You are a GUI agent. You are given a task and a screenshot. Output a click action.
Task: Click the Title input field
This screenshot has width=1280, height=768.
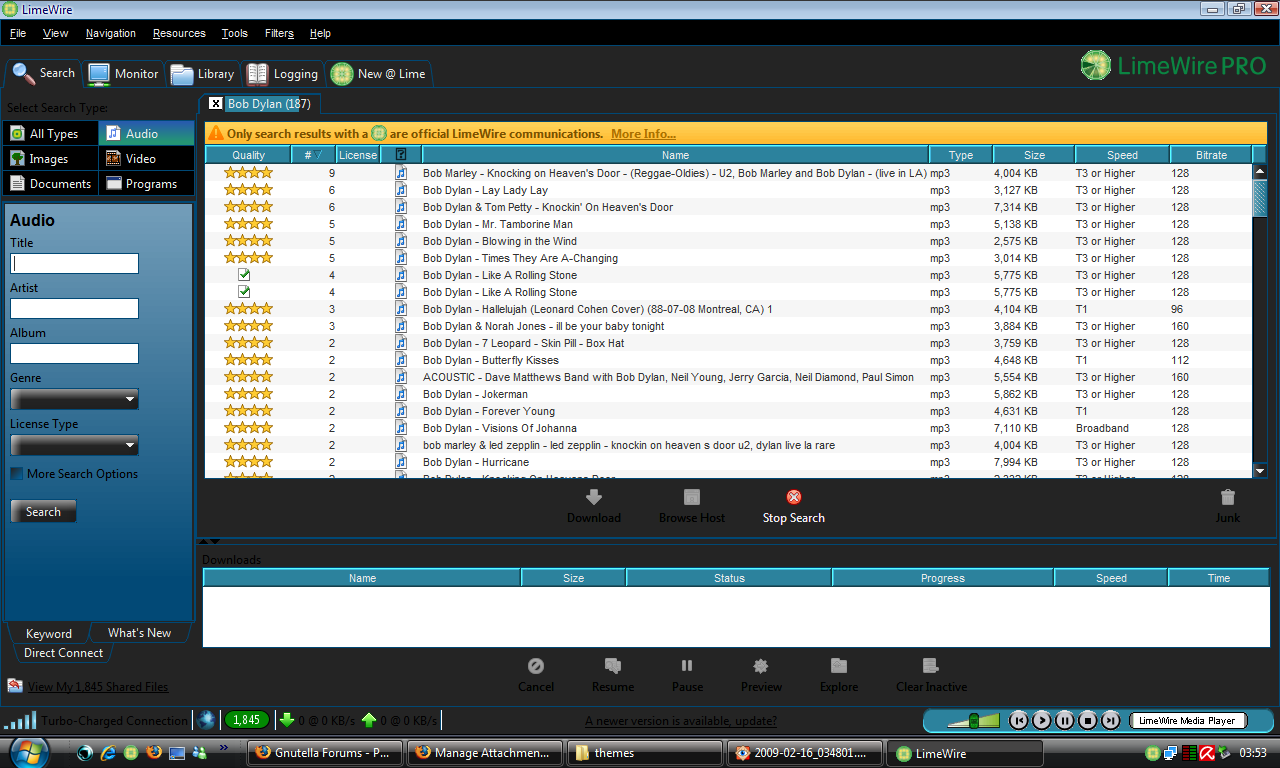tap(74, 264)
